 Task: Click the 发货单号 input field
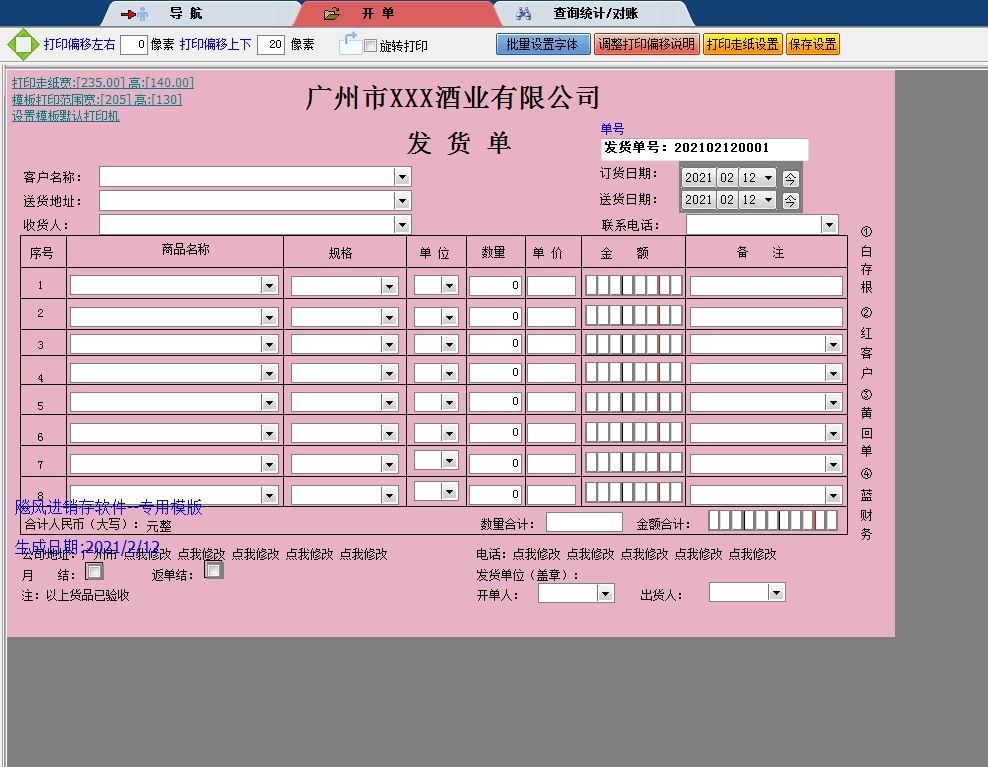coord(704,148)
